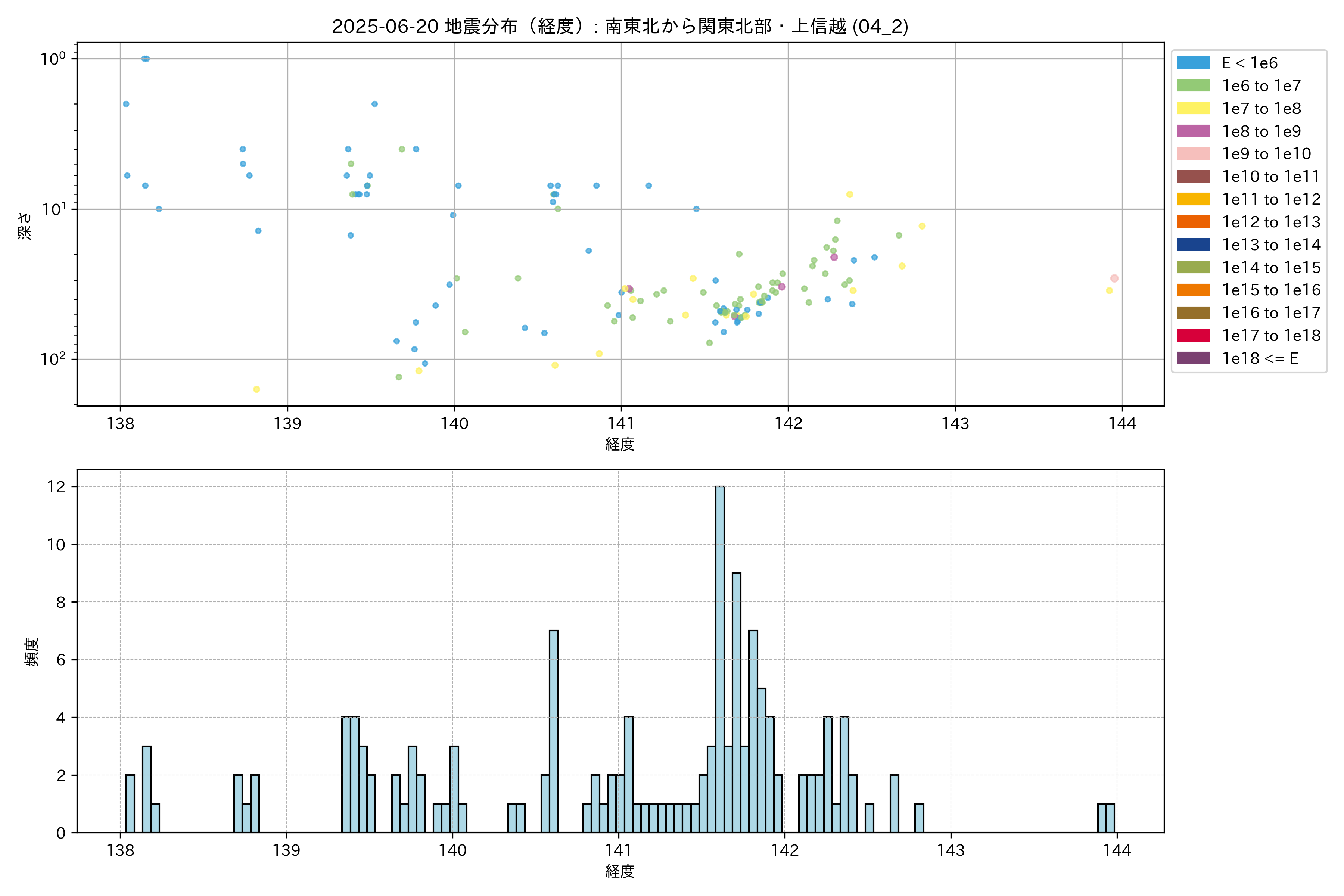Click the 頻度 y-axis label of histogram
Screen dimensions: 1344x896
[32, 651]
